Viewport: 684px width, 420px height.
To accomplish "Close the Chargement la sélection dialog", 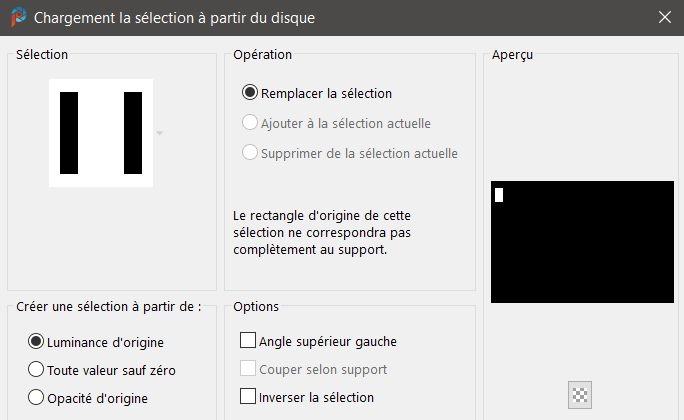I will pos(665,17).
